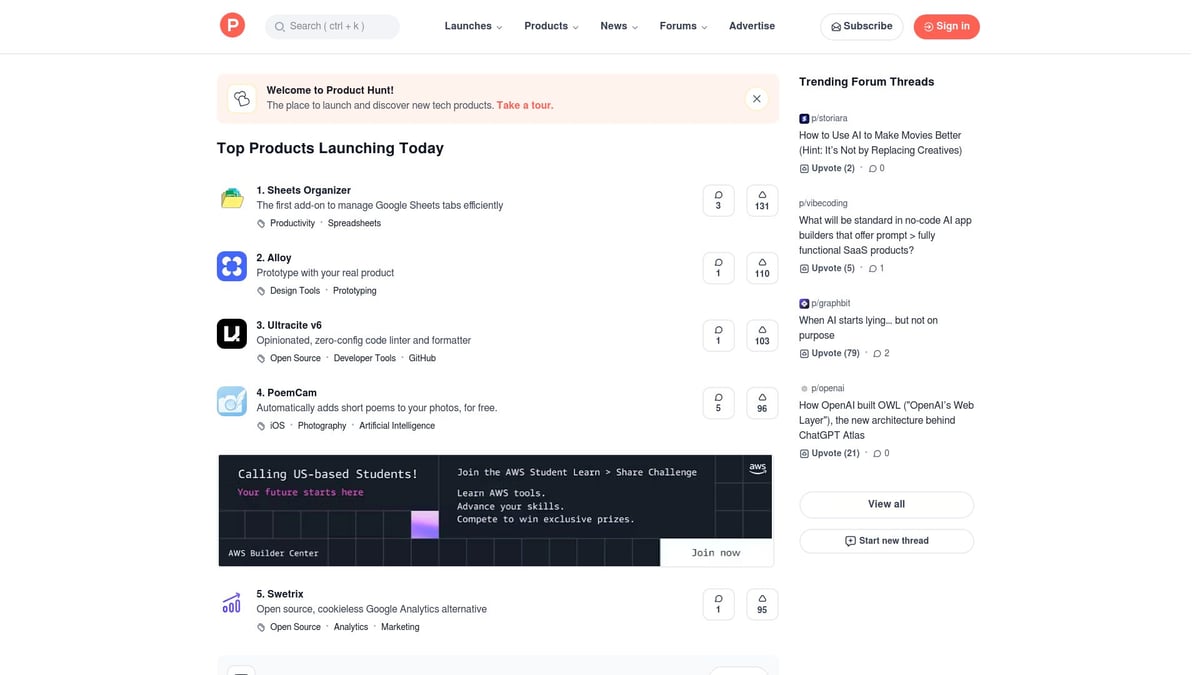Expand the Forums menu
This screenshot has height=675, width=1200.
point(683,26)
